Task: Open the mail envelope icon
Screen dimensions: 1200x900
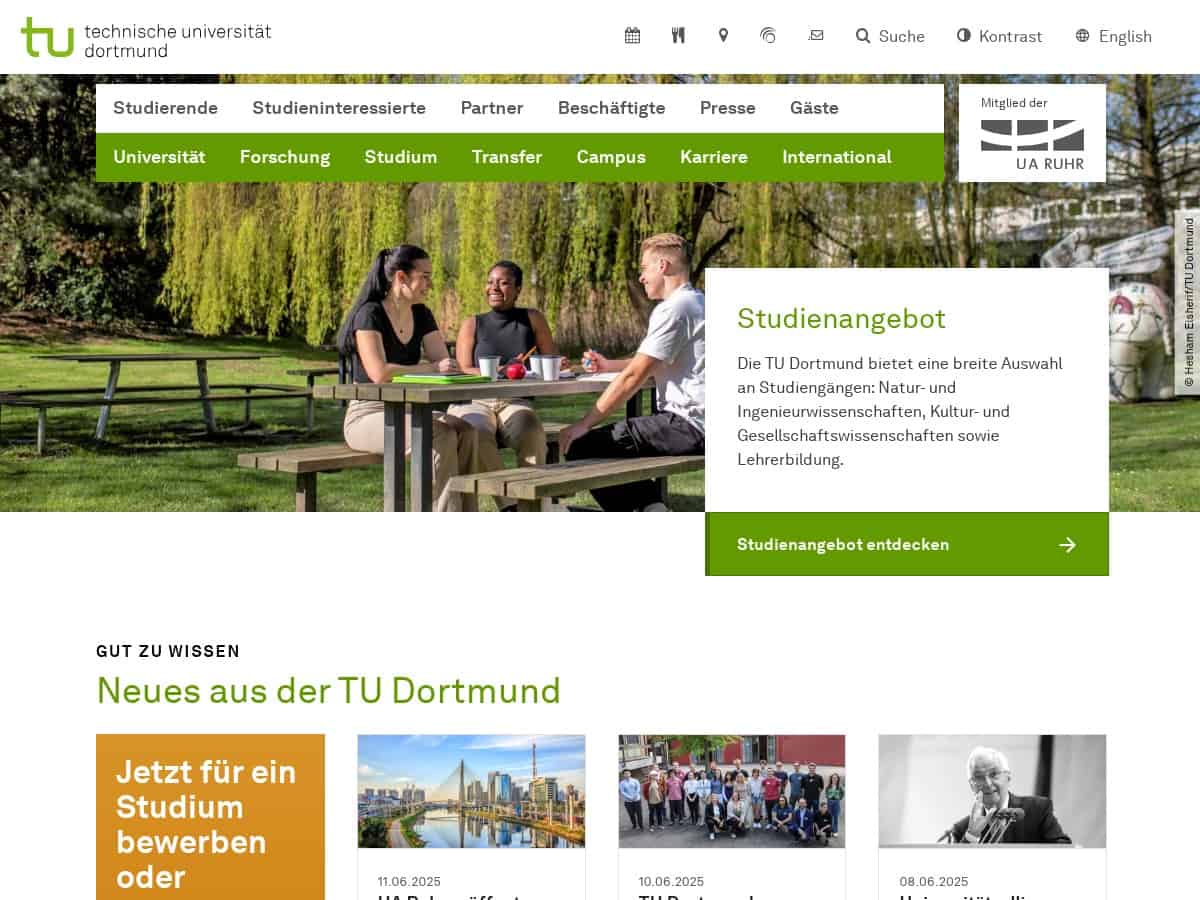Action: pyautogui.click(x=816, y=36)
